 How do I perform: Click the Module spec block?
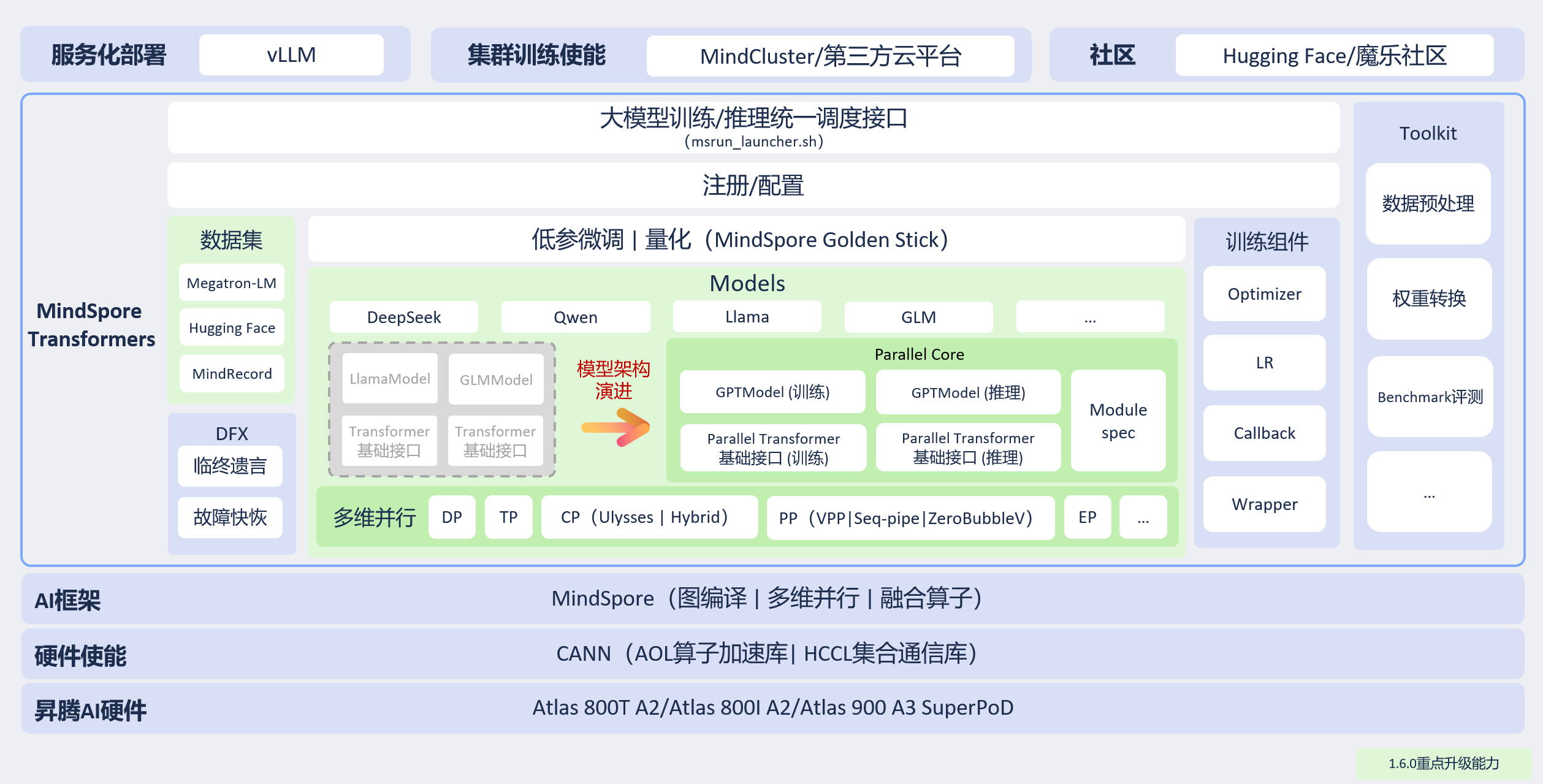tap(1118, 421)
